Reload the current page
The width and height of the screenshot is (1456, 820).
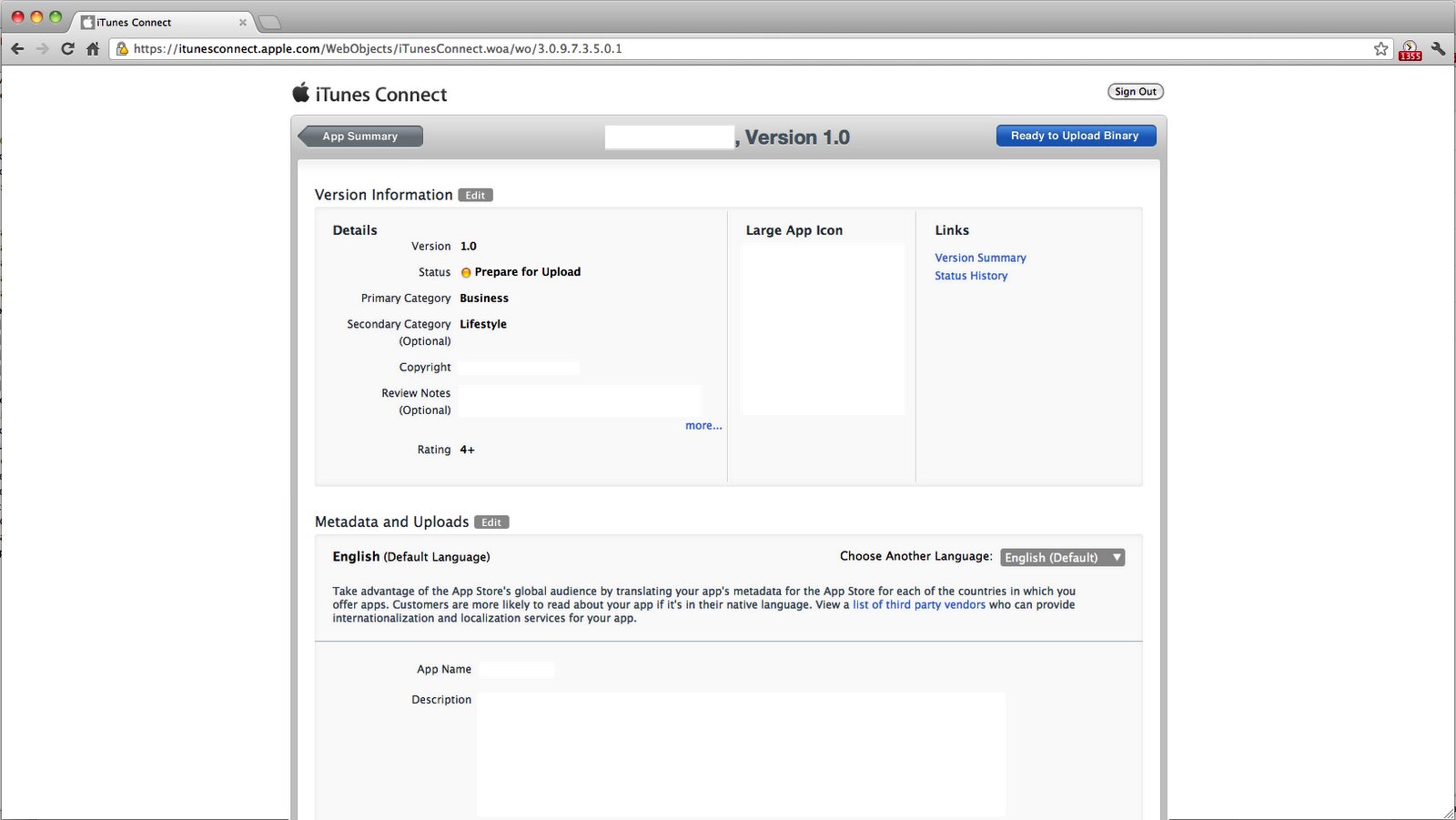click(67, 48)
